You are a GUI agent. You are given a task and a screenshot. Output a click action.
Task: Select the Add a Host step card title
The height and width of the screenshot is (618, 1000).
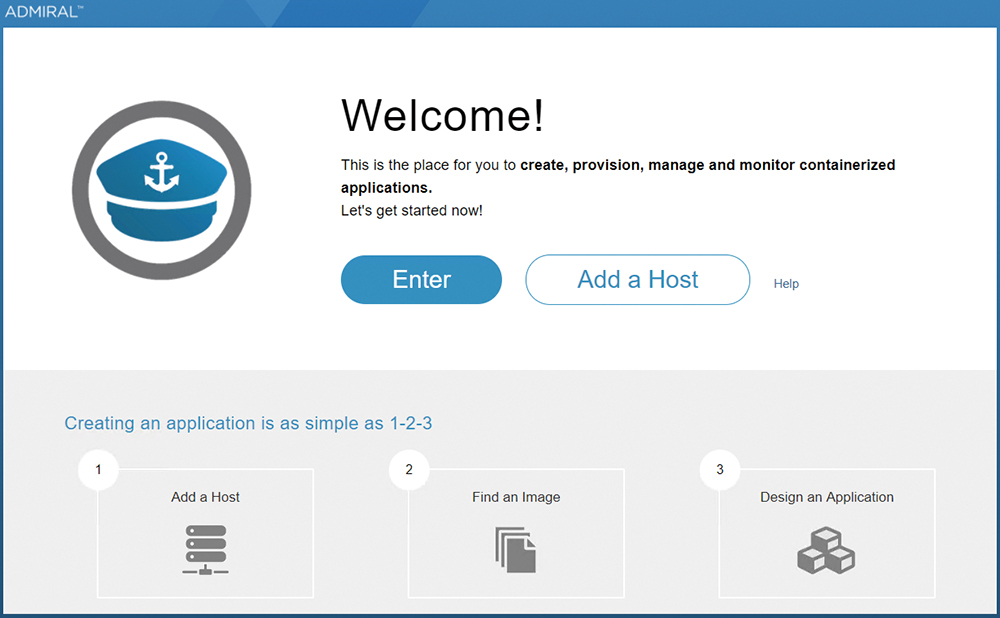click(205, 497)
